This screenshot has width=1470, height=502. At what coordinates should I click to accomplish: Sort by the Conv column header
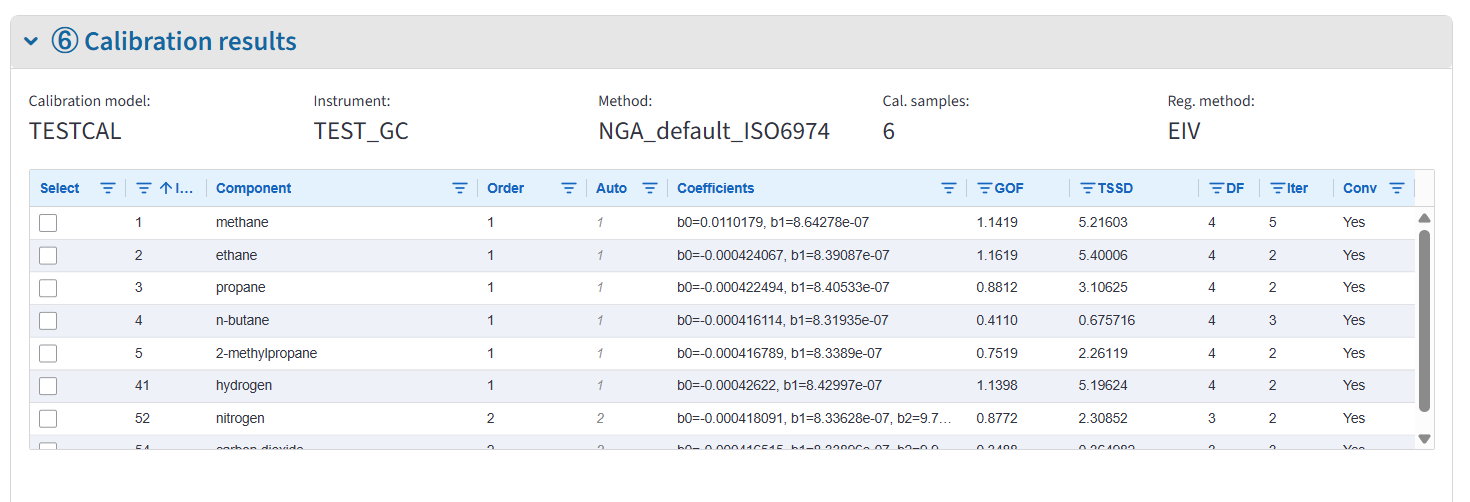pyautogui.click(x=1360, y=188)
